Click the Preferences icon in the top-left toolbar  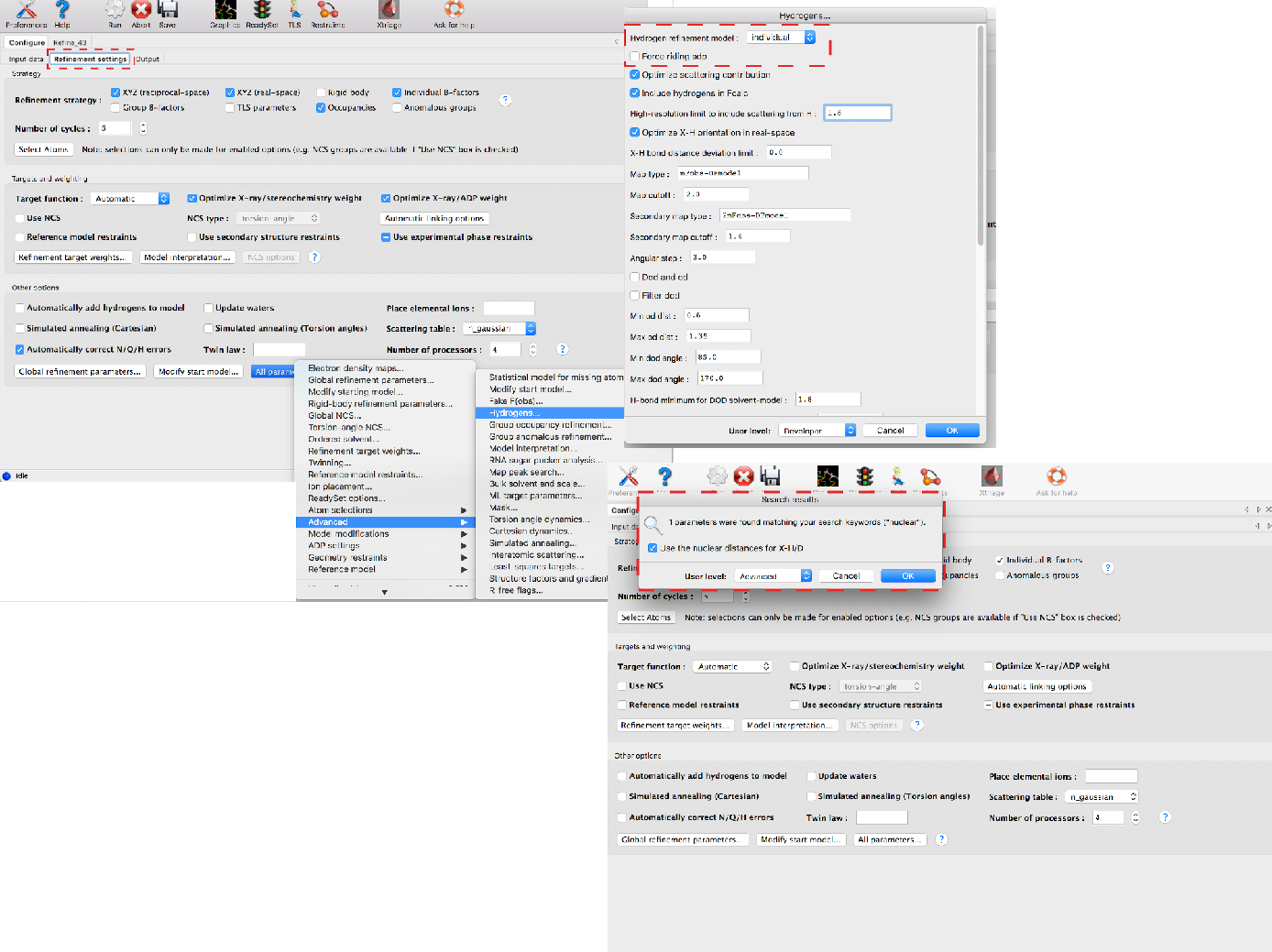pyautogui.click(x=26, y=10)
